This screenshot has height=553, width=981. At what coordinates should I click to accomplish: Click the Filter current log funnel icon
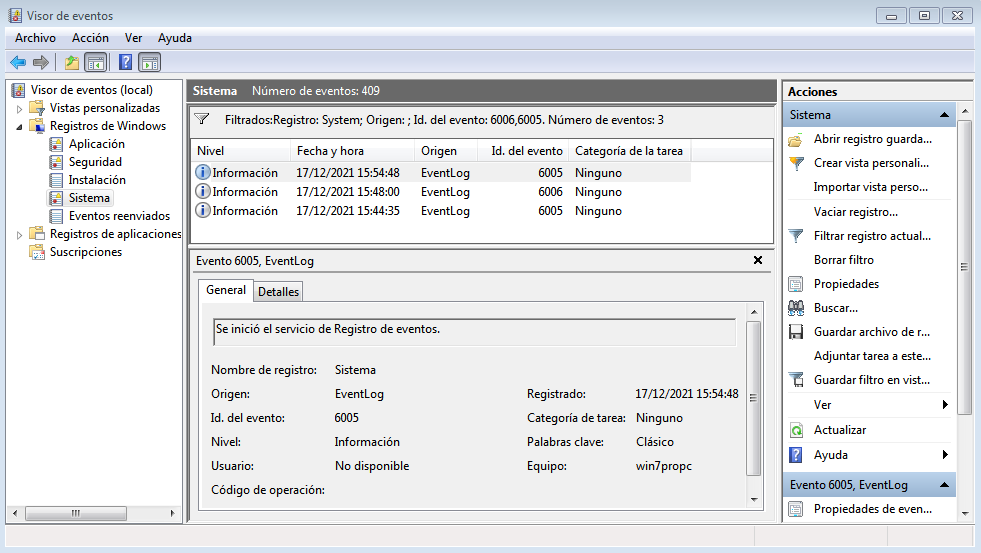796,236
